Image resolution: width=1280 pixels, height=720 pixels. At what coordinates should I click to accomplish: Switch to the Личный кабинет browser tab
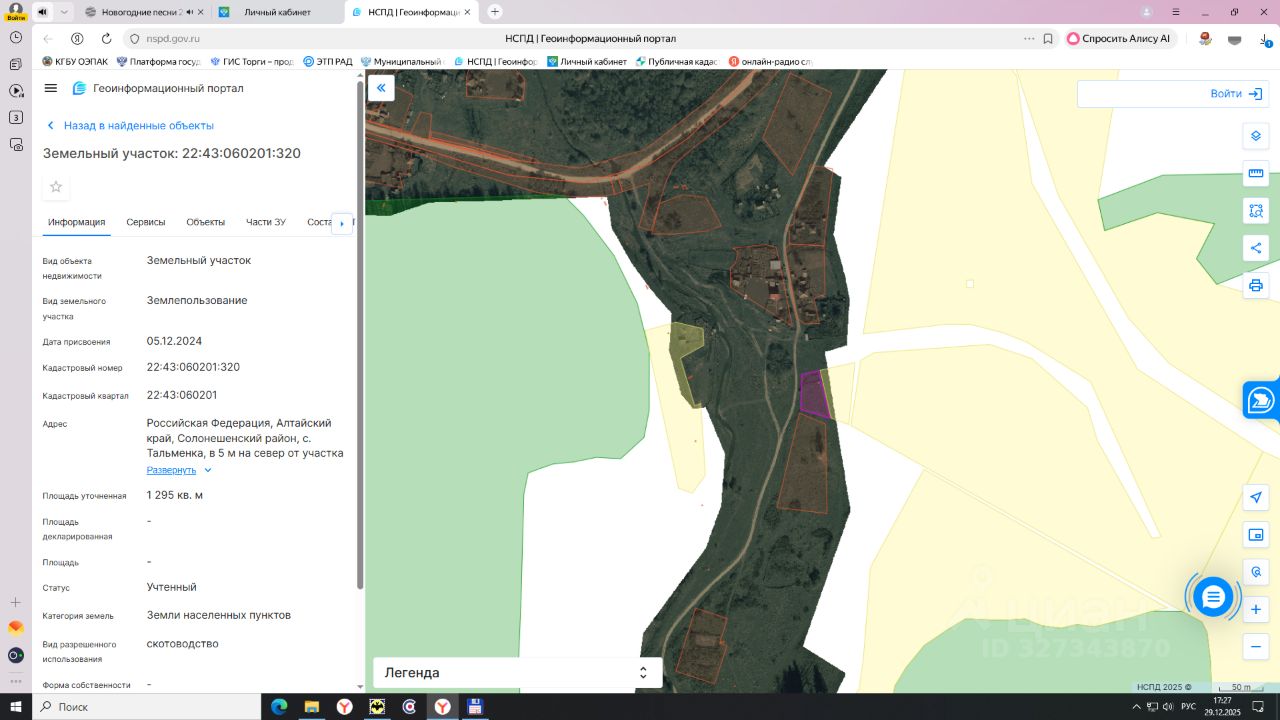tap(277, 12)
